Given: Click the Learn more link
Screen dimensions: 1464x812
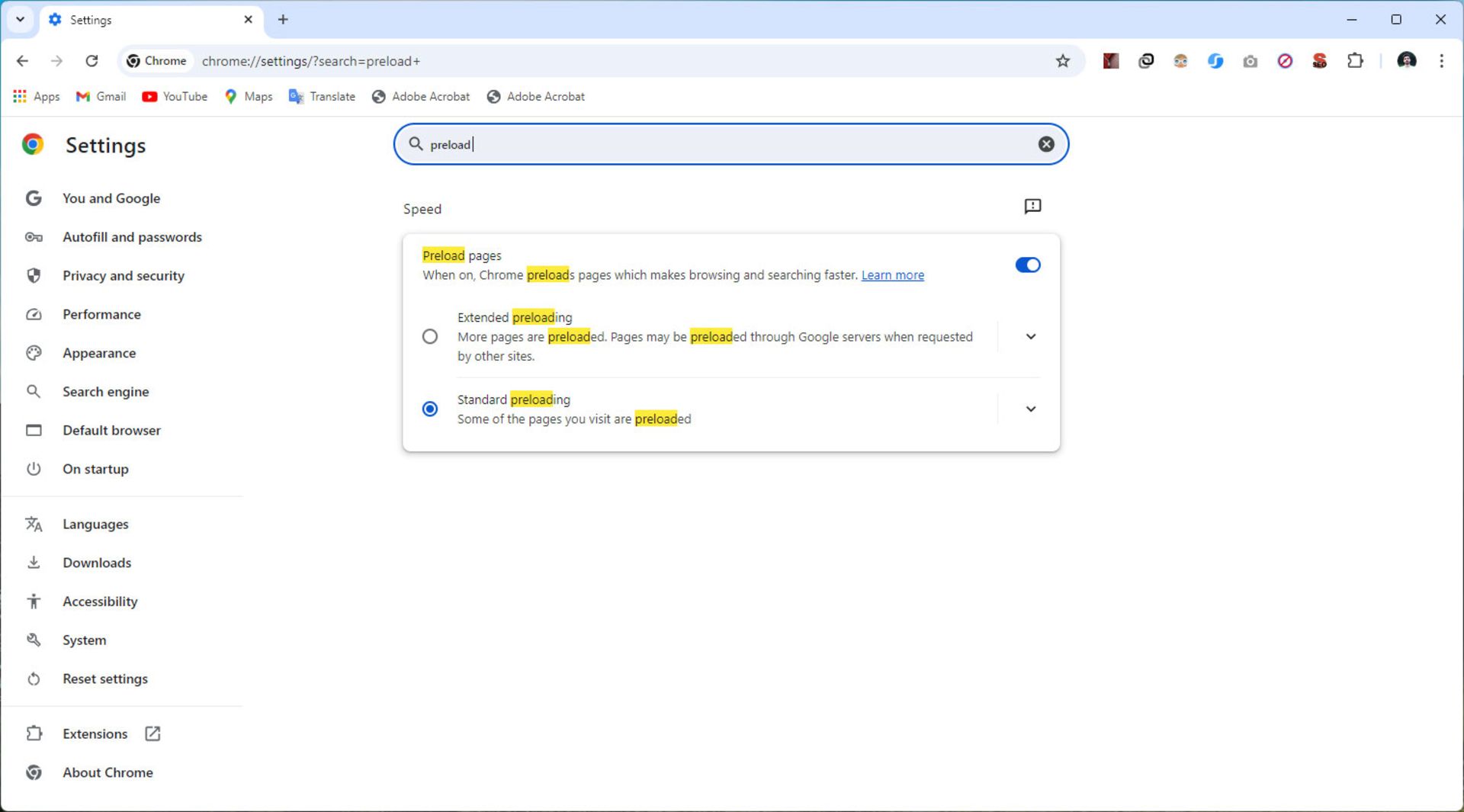Looking at the screenshot, I should click(892, 275).
